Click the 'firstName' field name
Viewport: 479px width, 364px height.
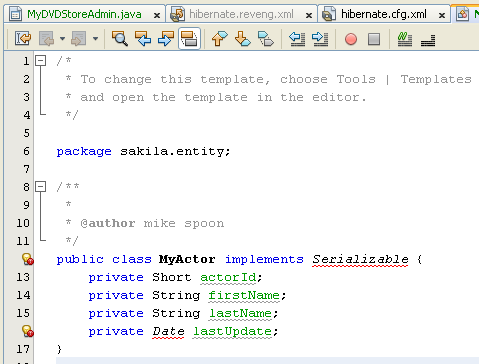click(x=244, y=295)
